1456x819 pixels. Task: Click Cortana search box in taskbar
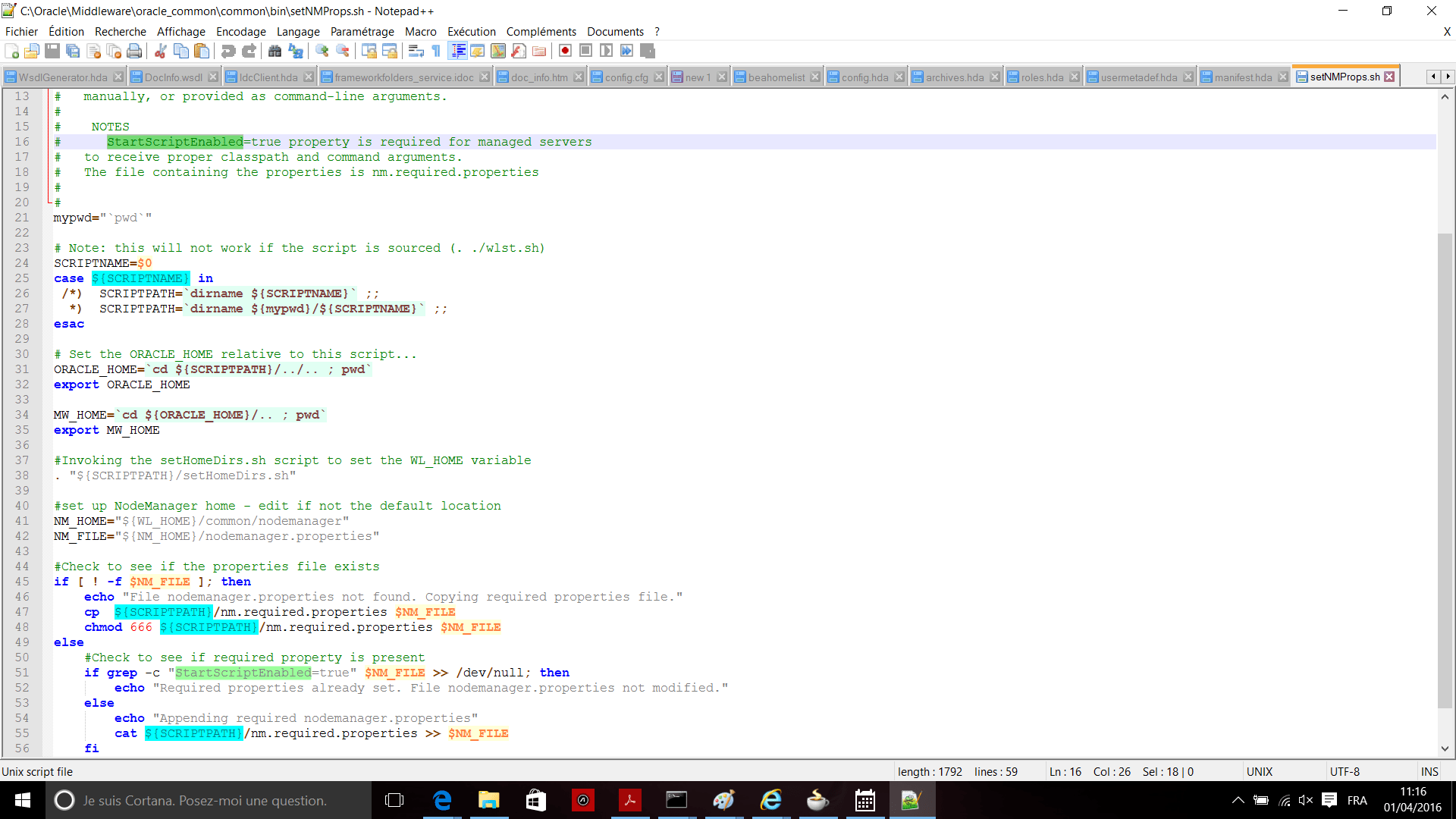[205, 800]
